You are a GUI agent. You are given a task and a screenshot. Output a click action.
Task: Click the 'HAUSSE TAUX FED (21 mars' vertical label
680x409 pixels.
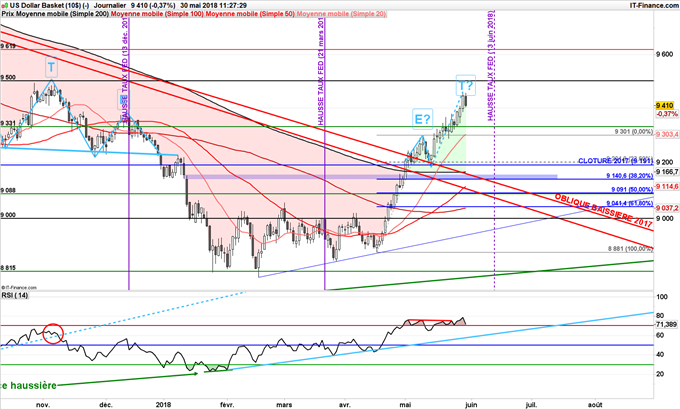click(x=321, y=72)
